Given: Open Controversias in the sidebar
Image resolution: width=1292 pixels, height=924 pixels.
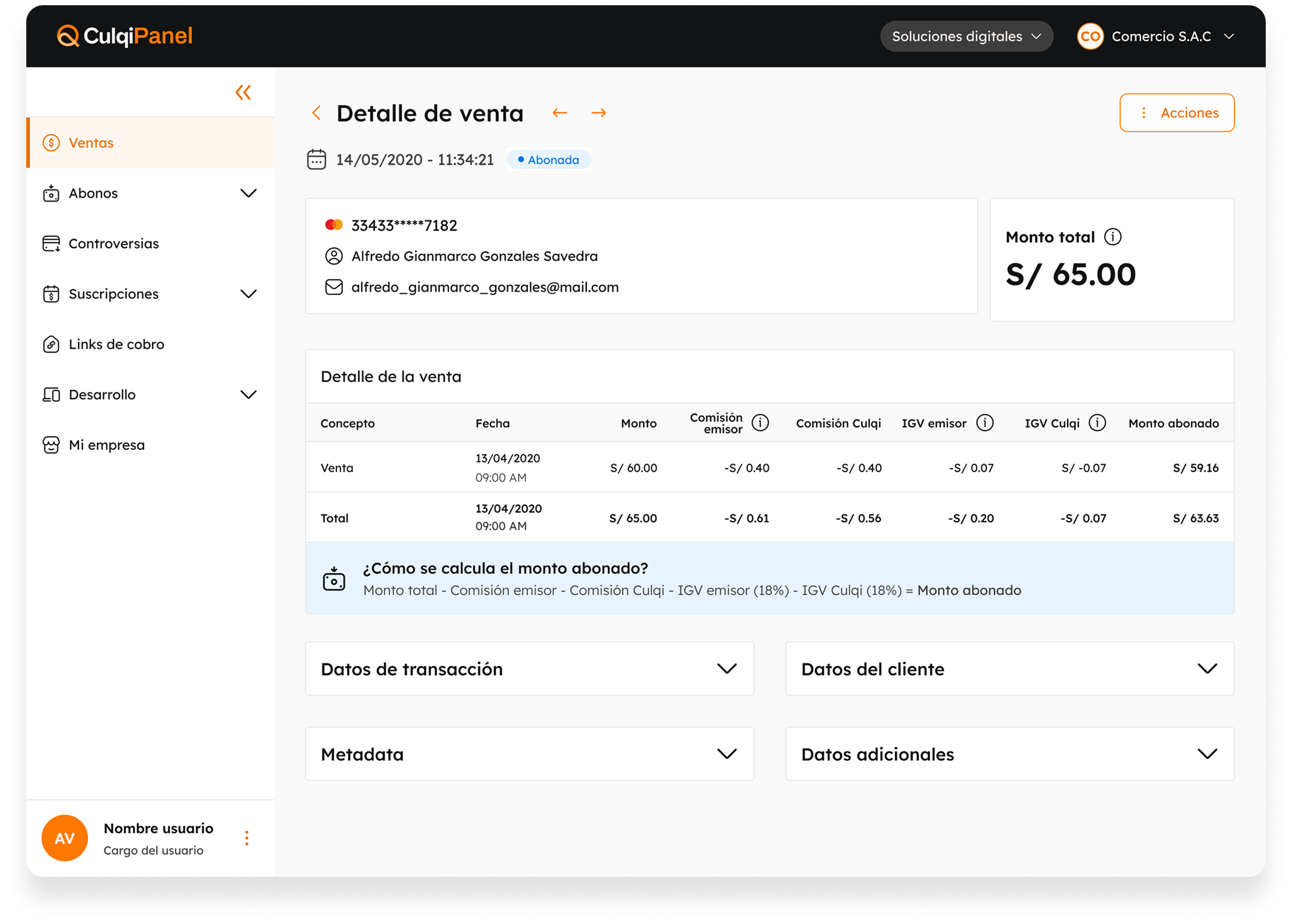Looking at the screenshot, I should pyautogui.click(x=113, y=244).
